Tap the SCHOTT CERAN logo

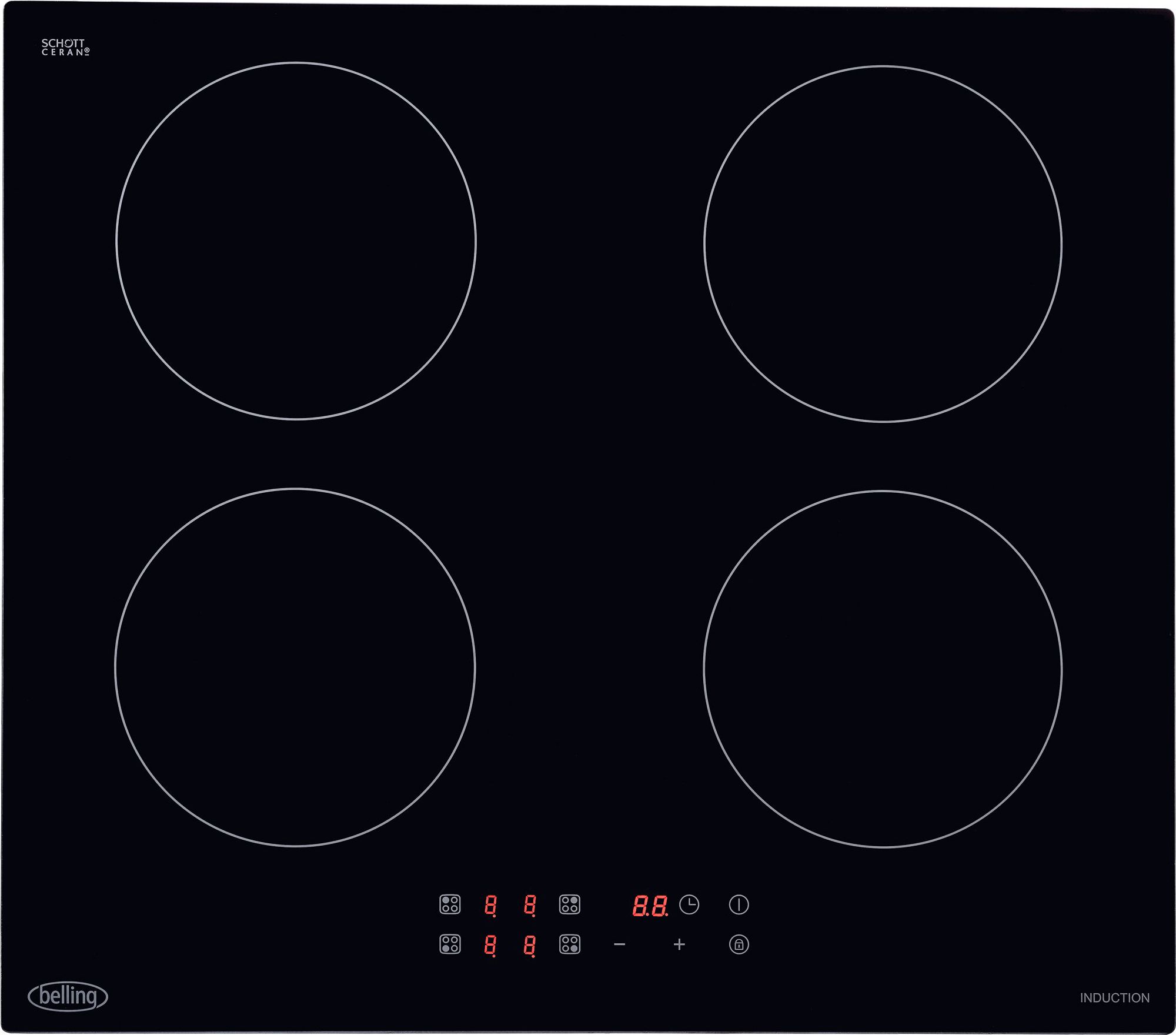(x=66, y=46)
